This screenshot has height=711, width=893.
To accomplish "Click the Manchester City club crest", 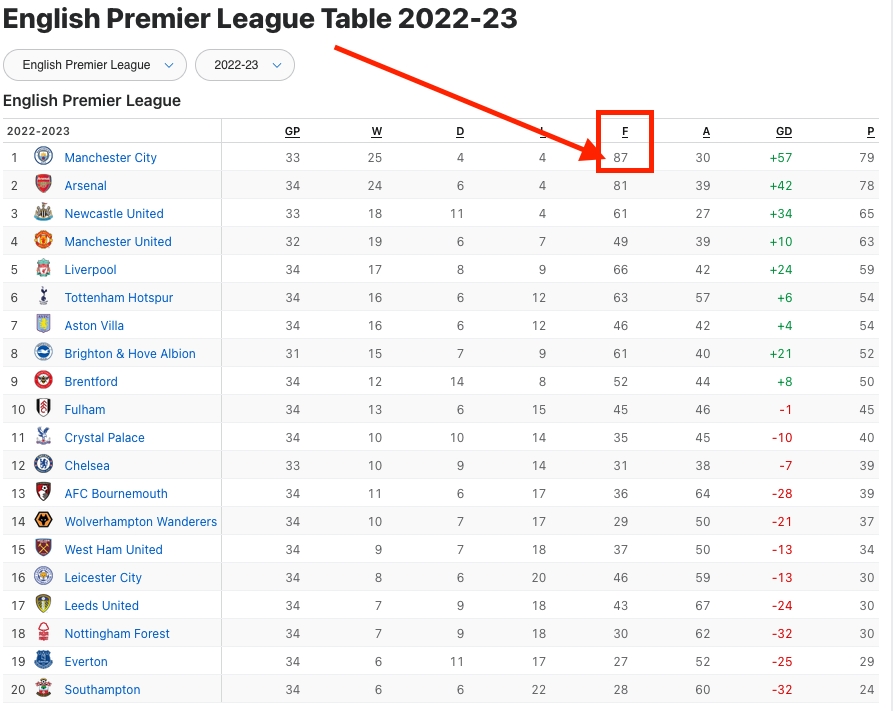I will (x=43, y=157).
